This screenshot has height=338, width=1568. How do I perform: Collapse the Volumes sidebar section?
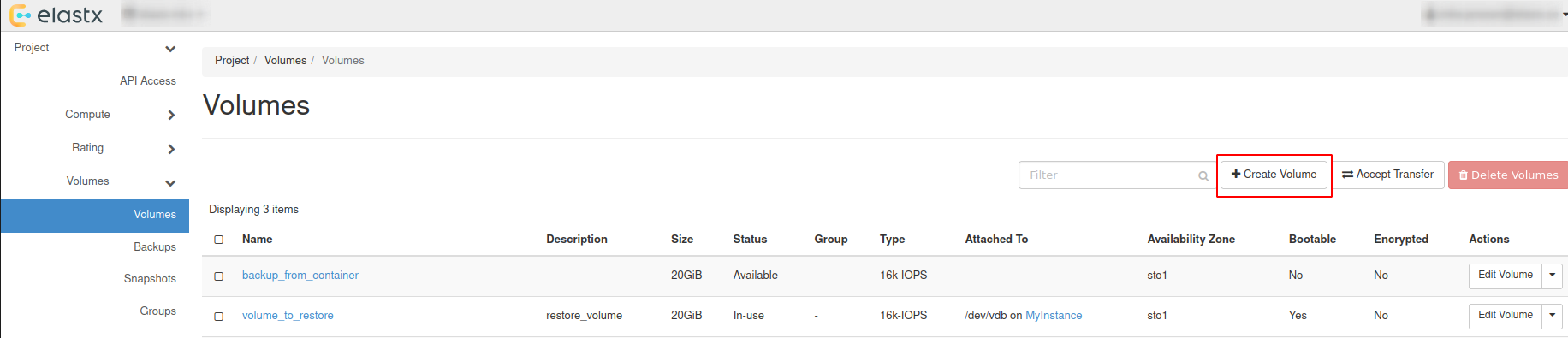[170, 182]
